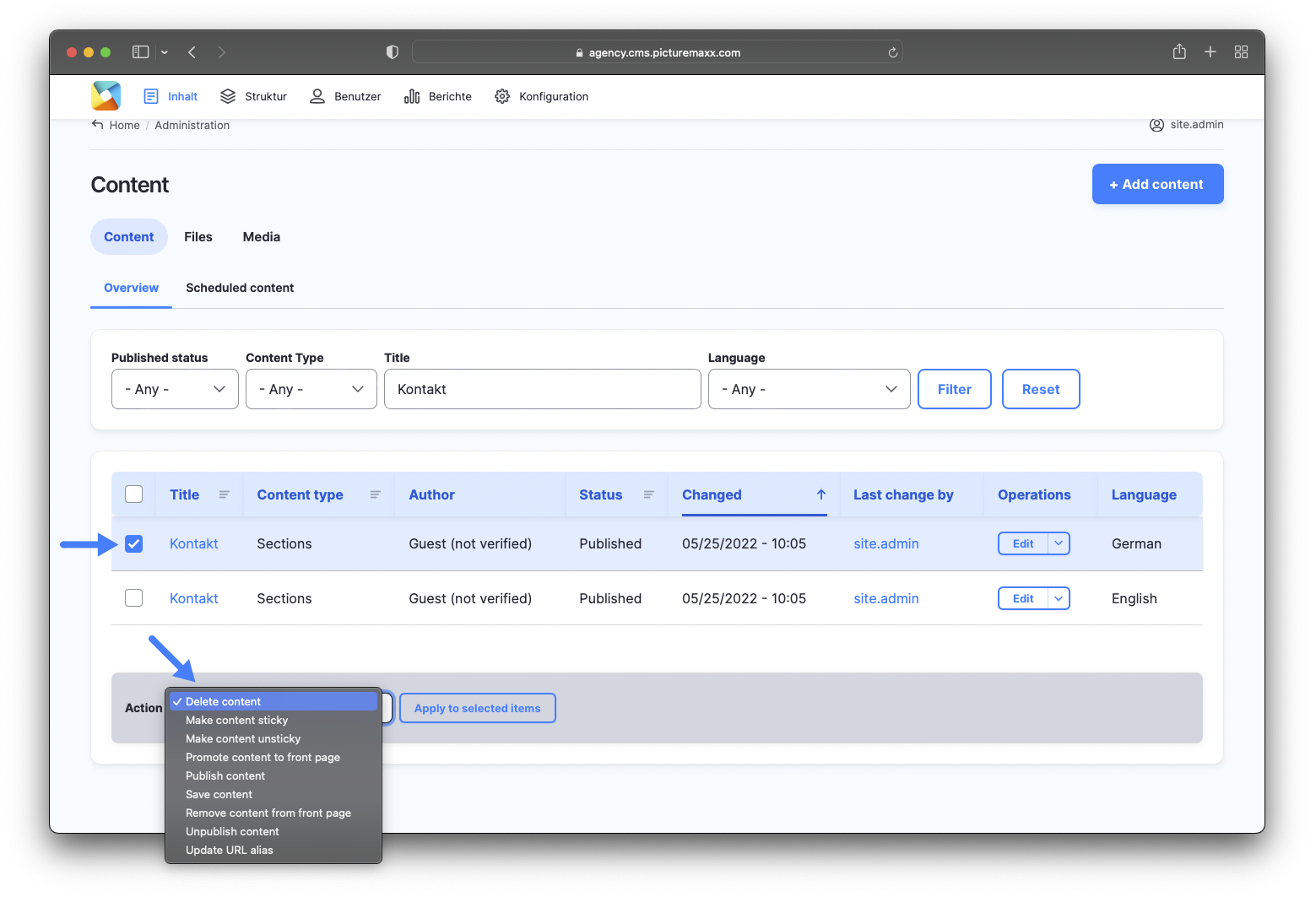This screenshot has height=913, width=1316.
Task: Click the site.admin user avatar icon
Action: coord(1156,125)
